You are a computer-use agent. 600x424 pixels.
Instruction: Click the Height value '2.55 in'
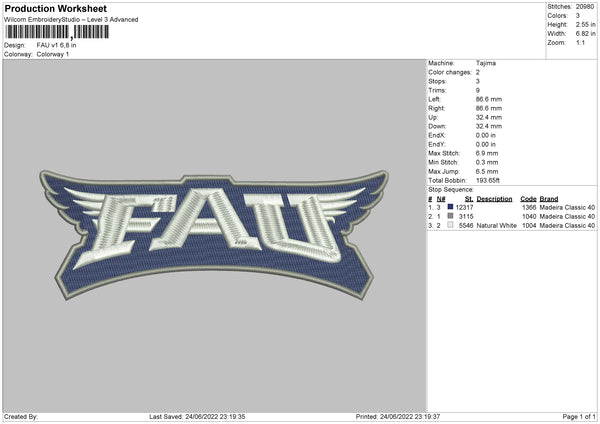click(585, 24)
